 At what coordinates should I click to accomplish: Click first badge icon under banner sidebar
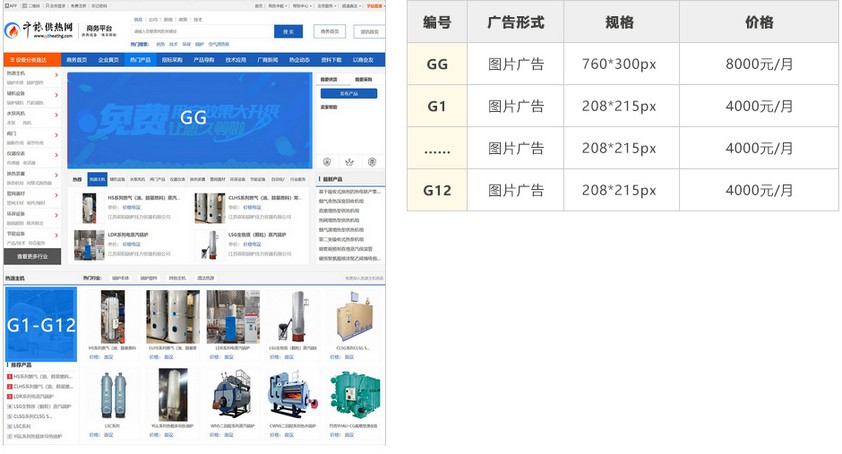[x=328, y=161]
